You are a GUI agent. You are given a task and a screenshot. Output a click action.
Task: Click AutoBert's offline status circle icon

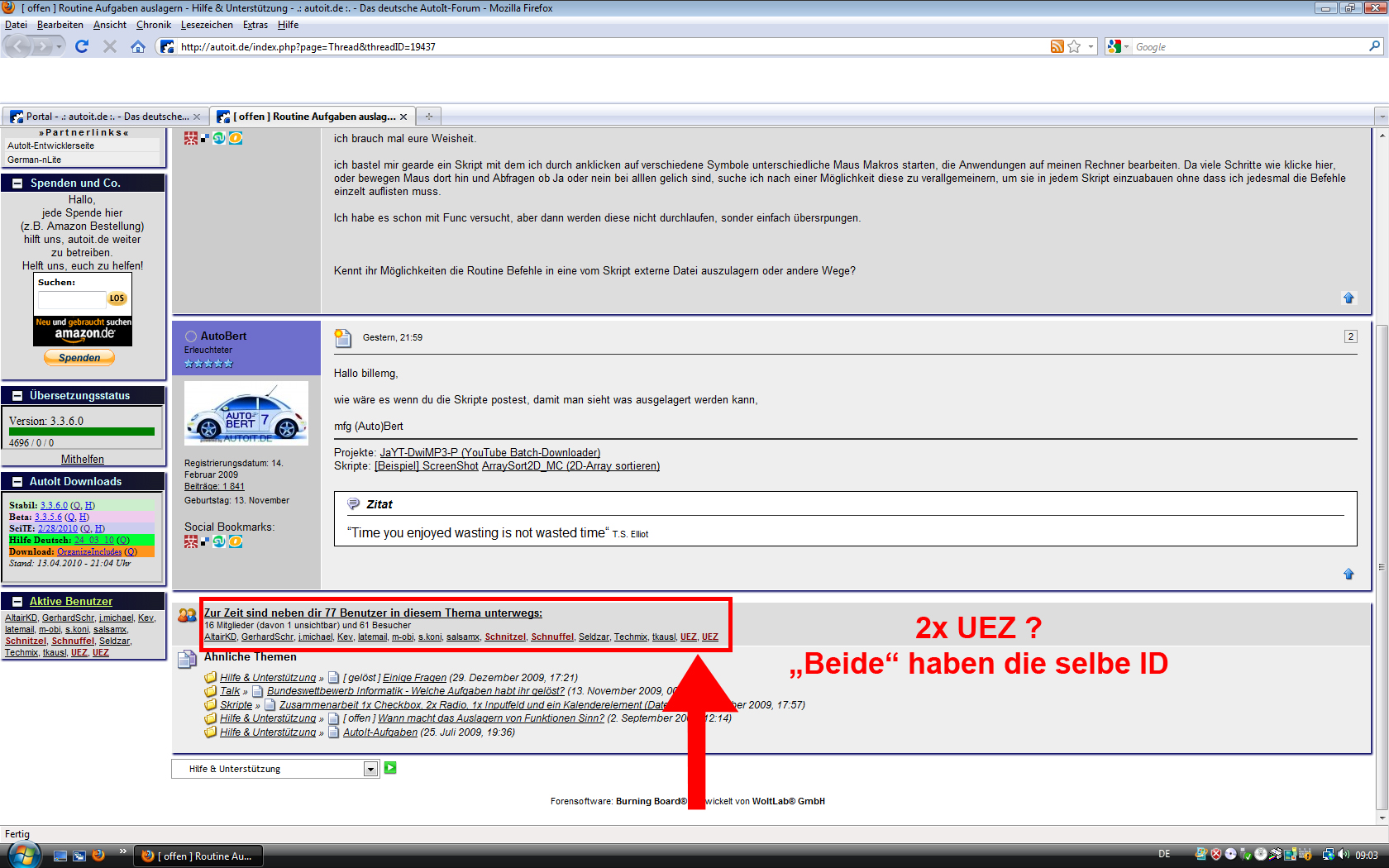tap(191, 336)
